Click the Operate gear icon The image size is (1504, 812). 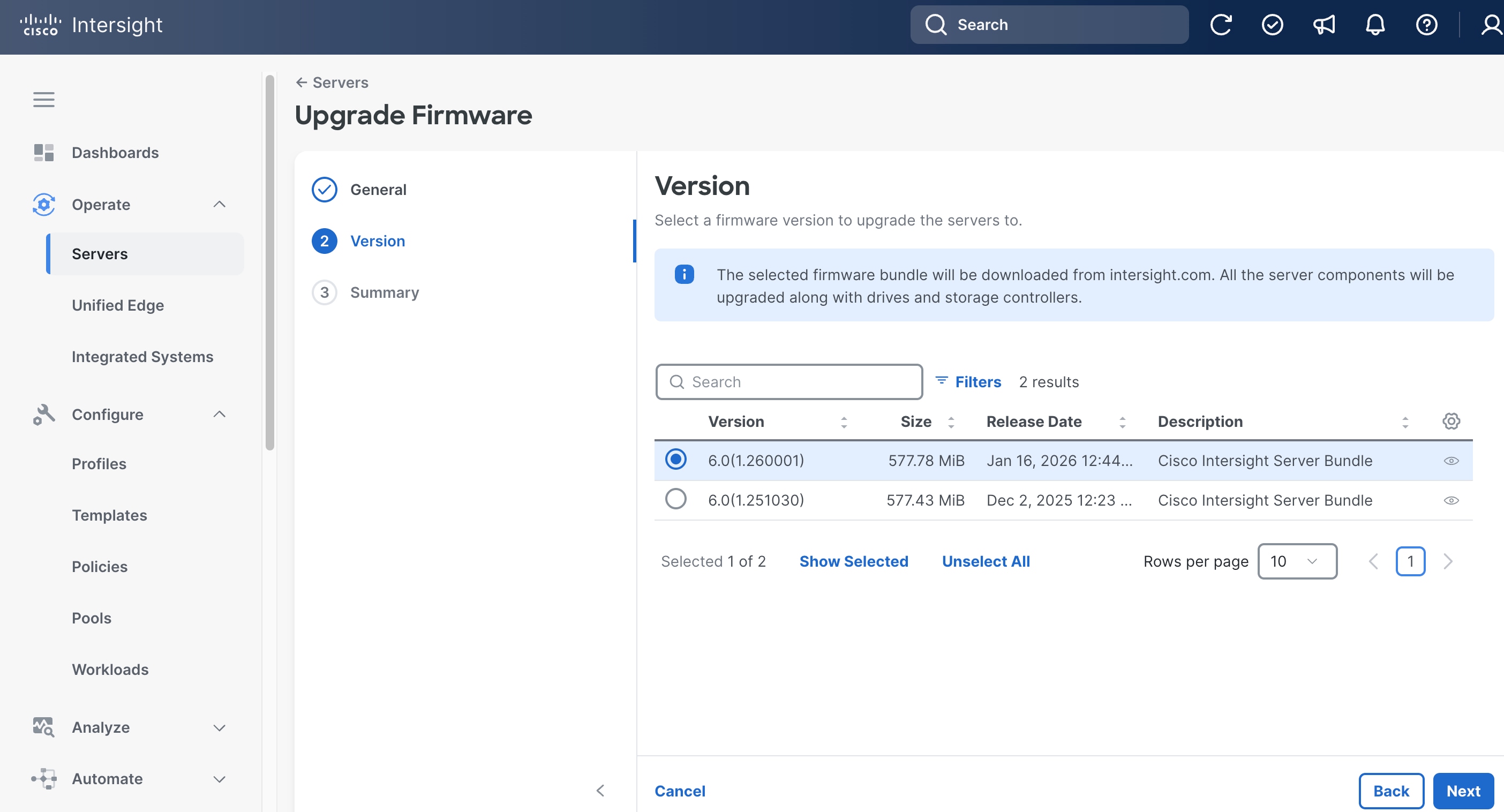click(x=44, y=204)
